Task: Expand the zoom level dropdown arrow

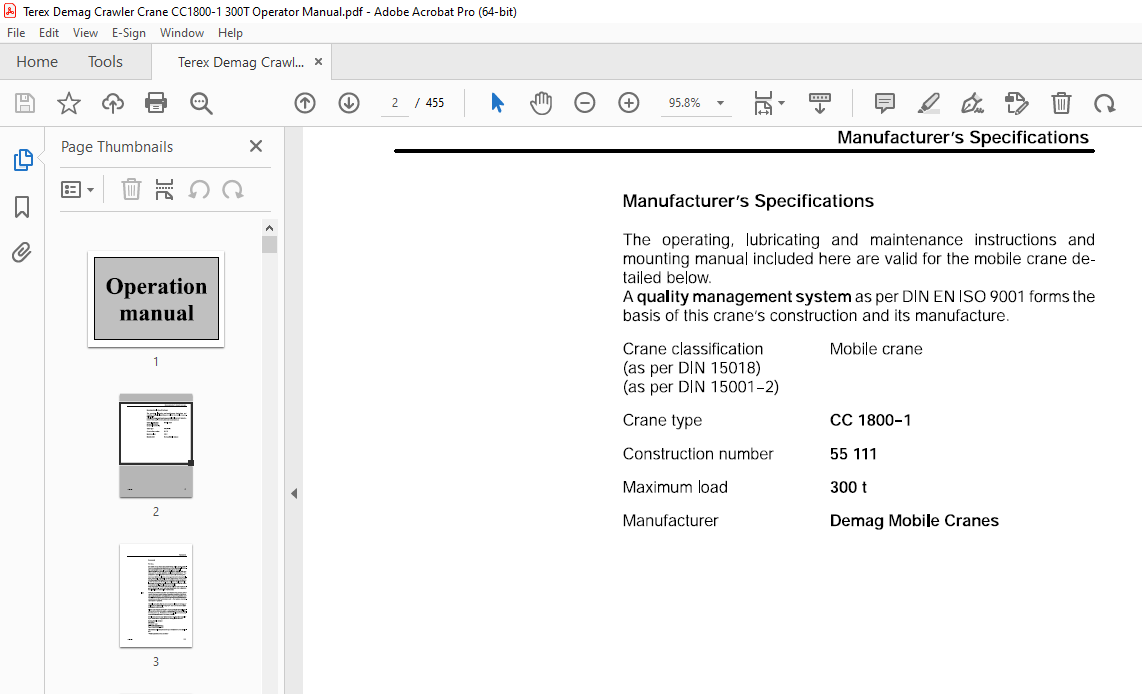Action: (x=720, y=103)
